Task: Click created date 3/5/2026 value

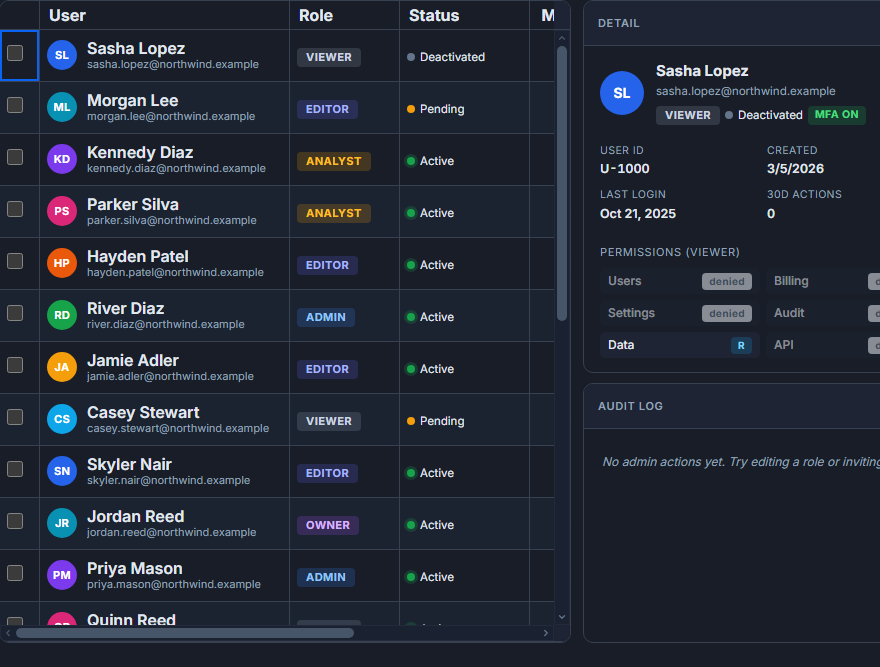Action: 795,168
